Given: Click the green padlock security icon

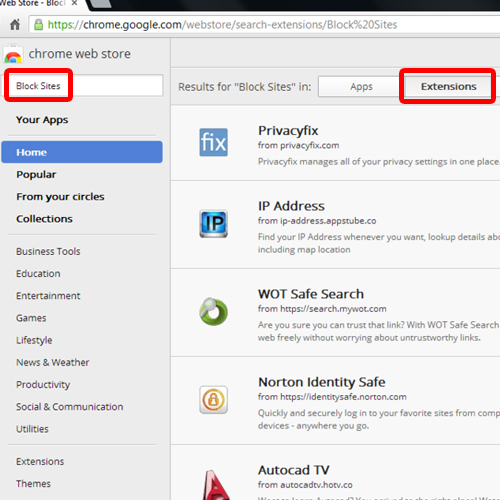Looking at the screenshot, I should tap(39, 25).
